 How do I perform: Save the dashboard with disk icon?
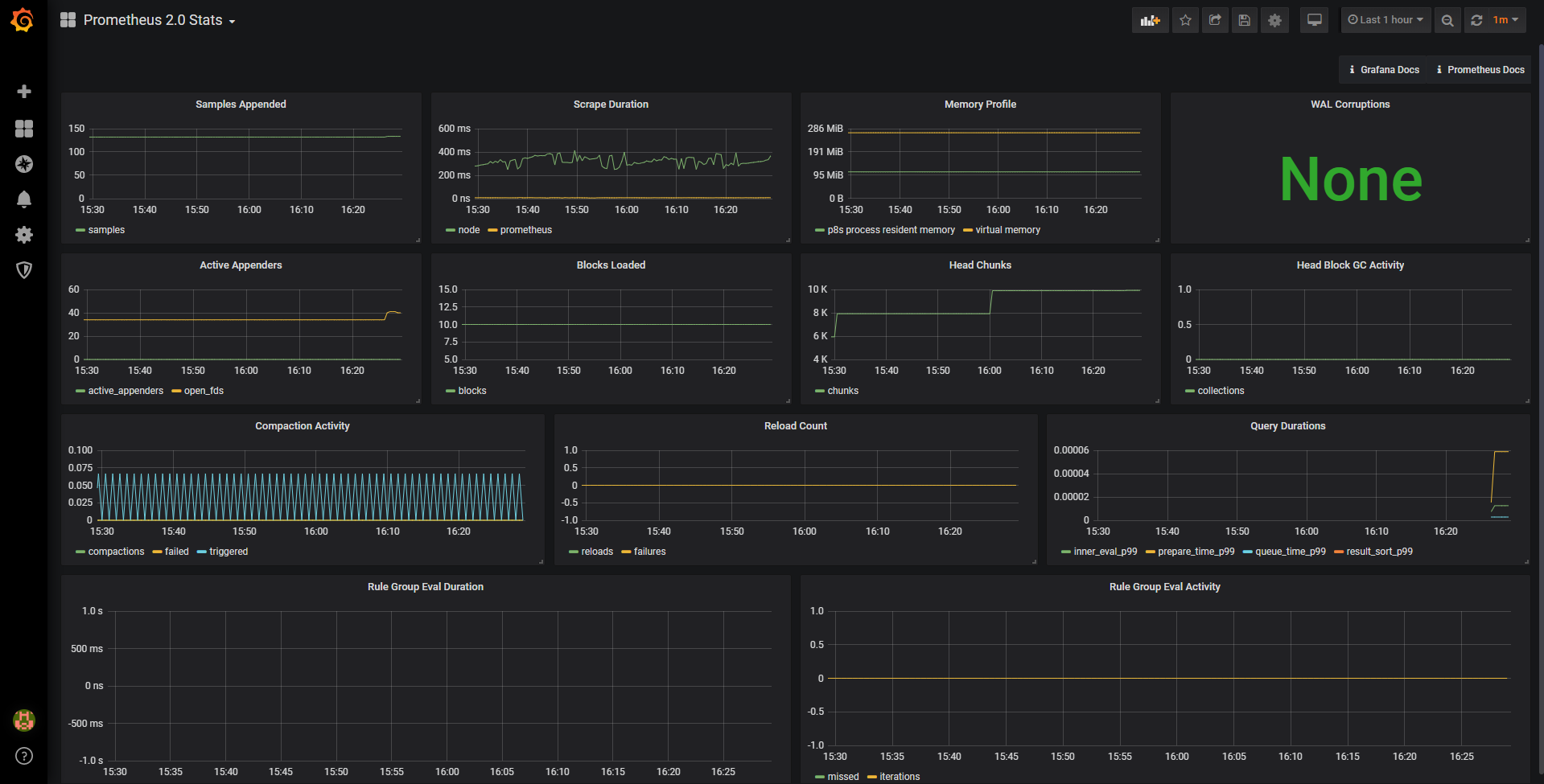(1245, 20)
